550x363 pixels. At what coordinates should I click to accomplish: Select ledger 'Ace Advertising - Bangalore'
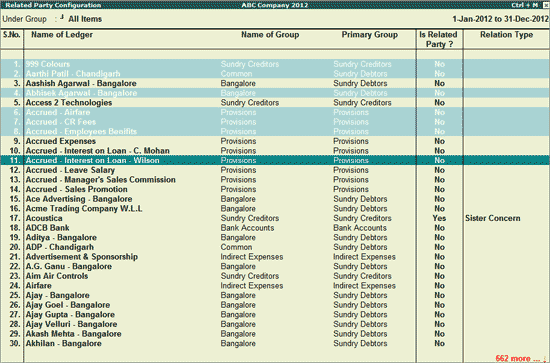pos(79,199)
